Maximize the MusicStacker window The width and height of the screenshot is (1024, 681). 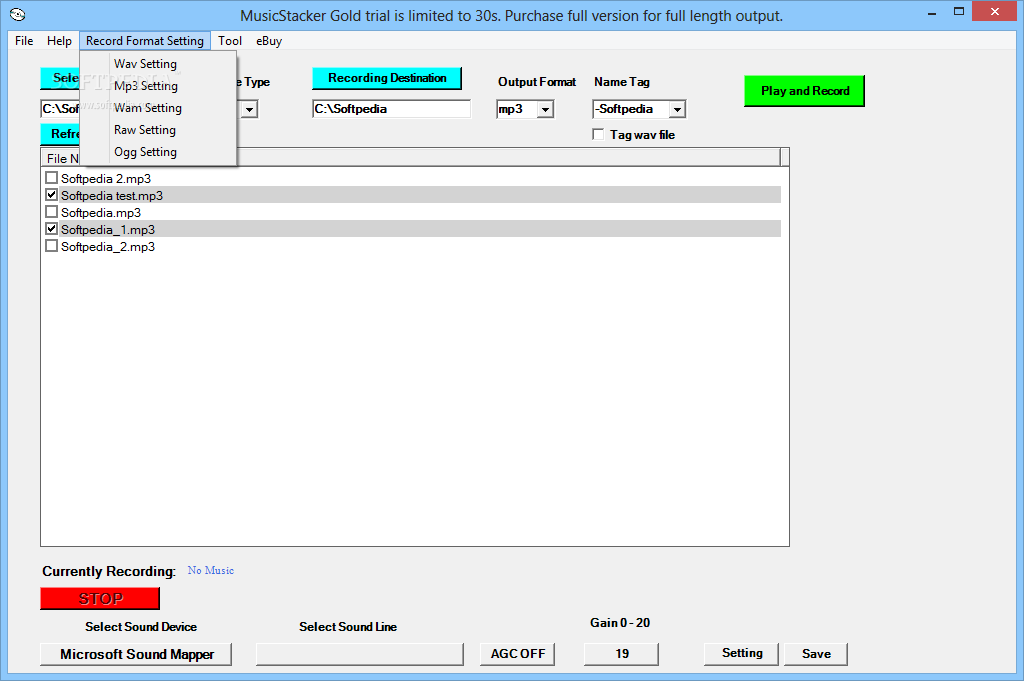point(959,12)
